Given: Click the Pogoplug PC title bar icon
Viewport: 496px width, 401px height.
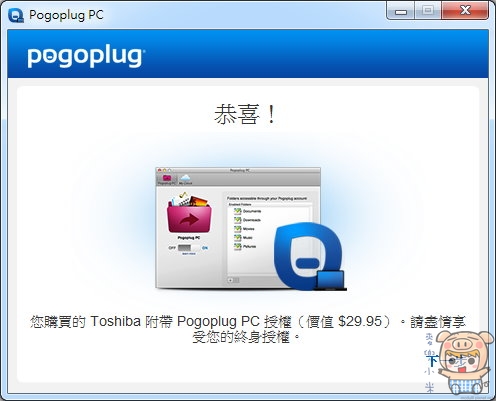Looking at the screenshot, I should pyautogui.click(x=16, y=15).
